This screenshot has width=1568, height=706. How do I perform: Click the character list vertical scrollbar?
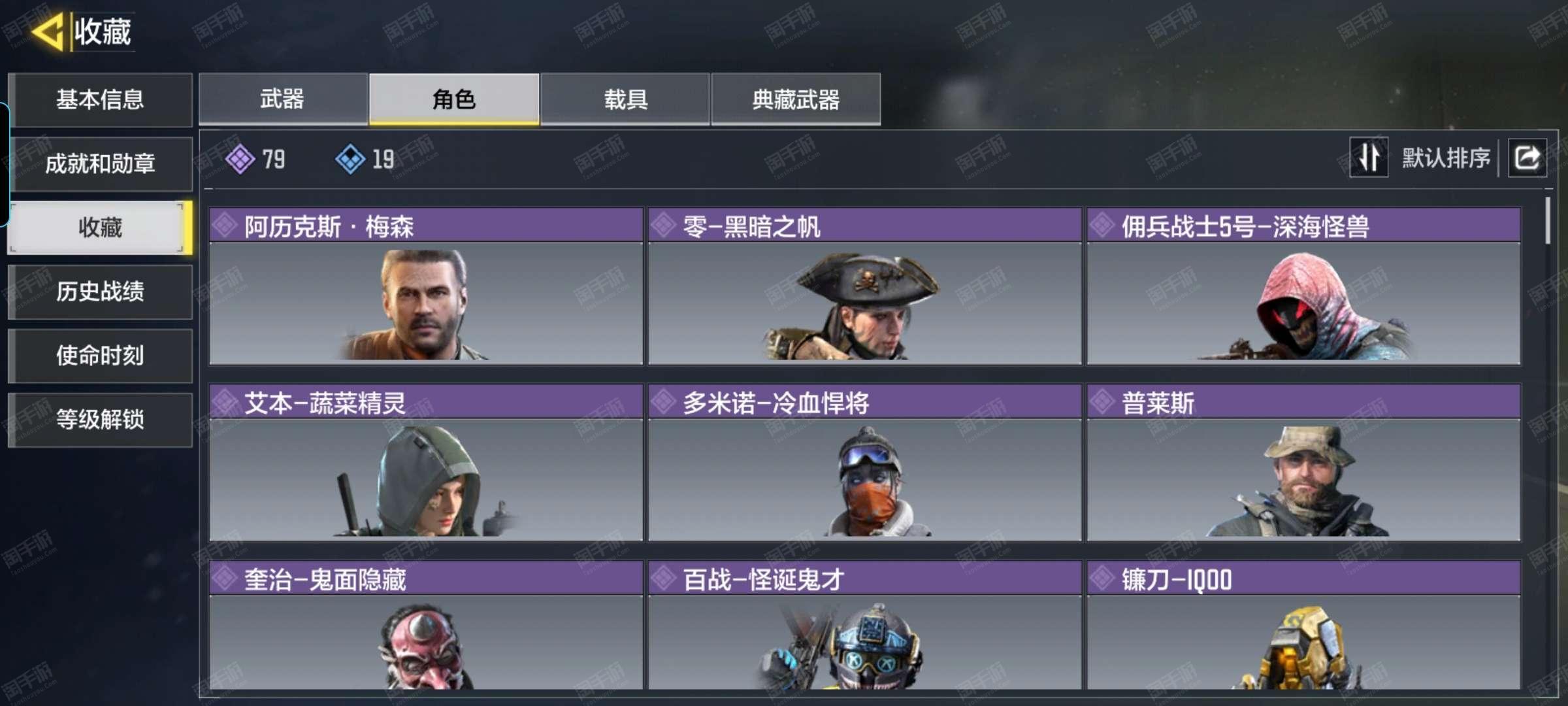pyautogui.click(x=1547, y=220)
